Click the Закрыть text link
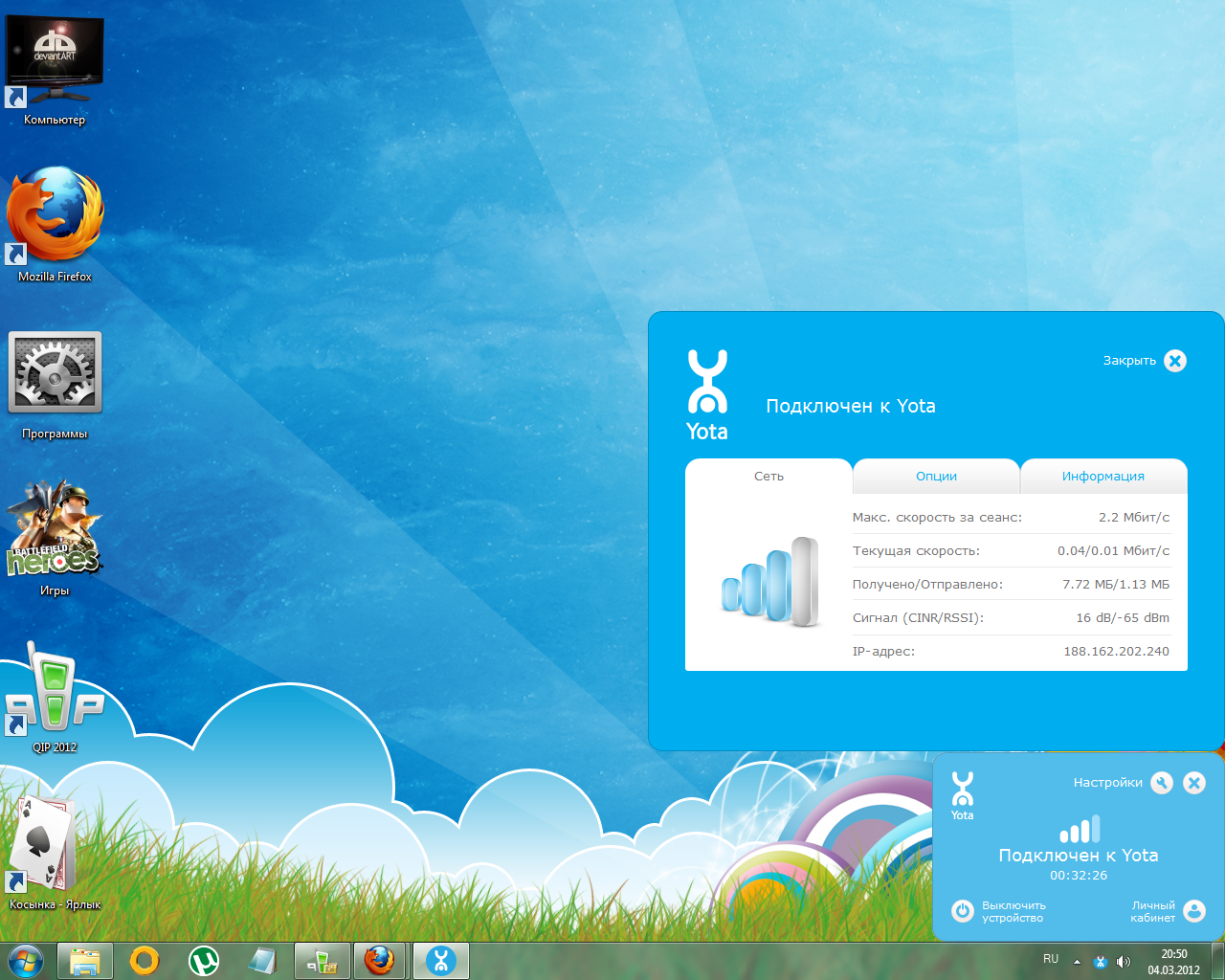This screenshot has width=1225, height=980. [1129, 361]
